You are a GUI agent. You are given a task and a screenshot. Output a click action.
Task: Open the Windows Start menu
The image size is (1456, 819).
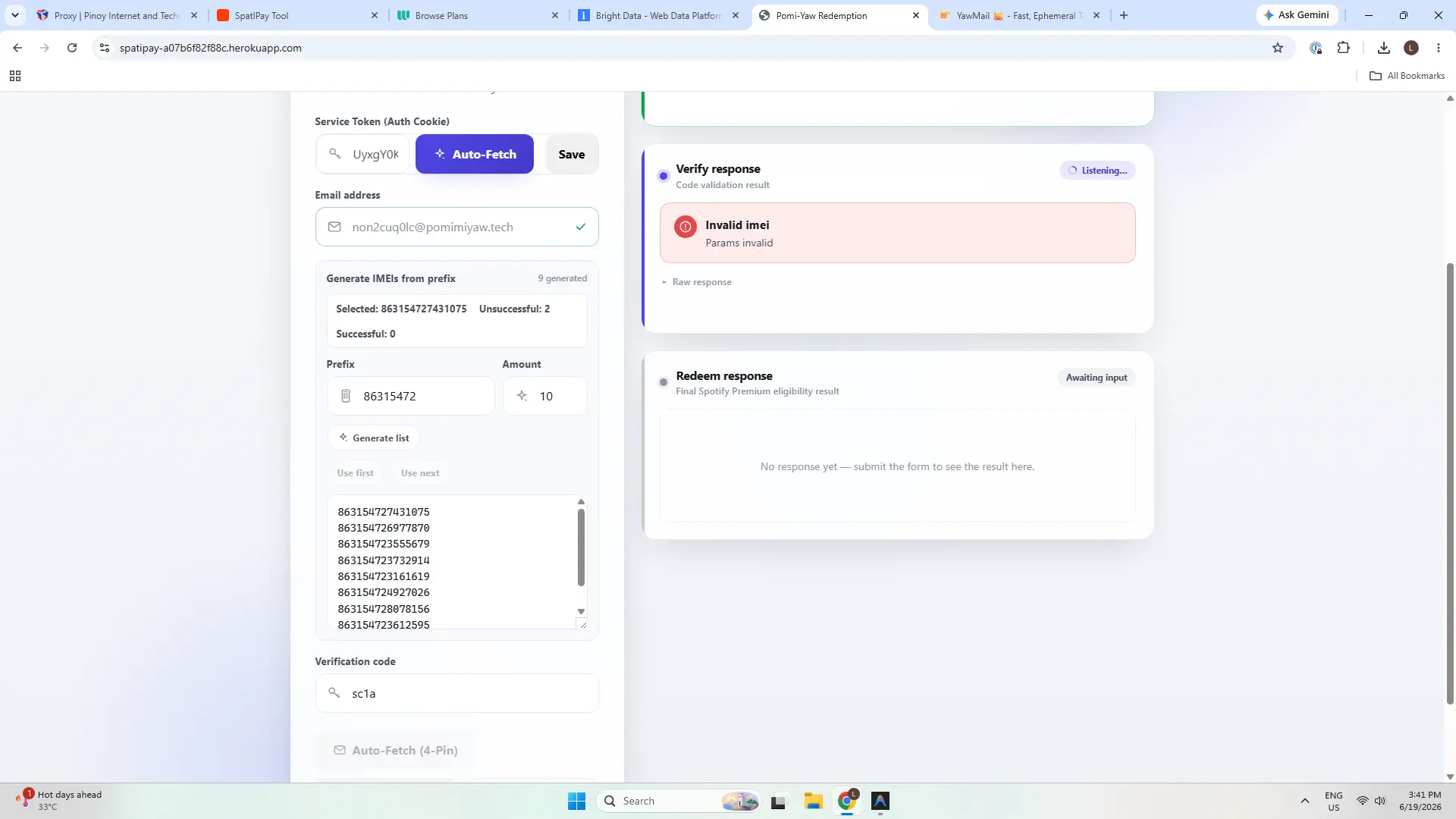(x=576, y=801)
